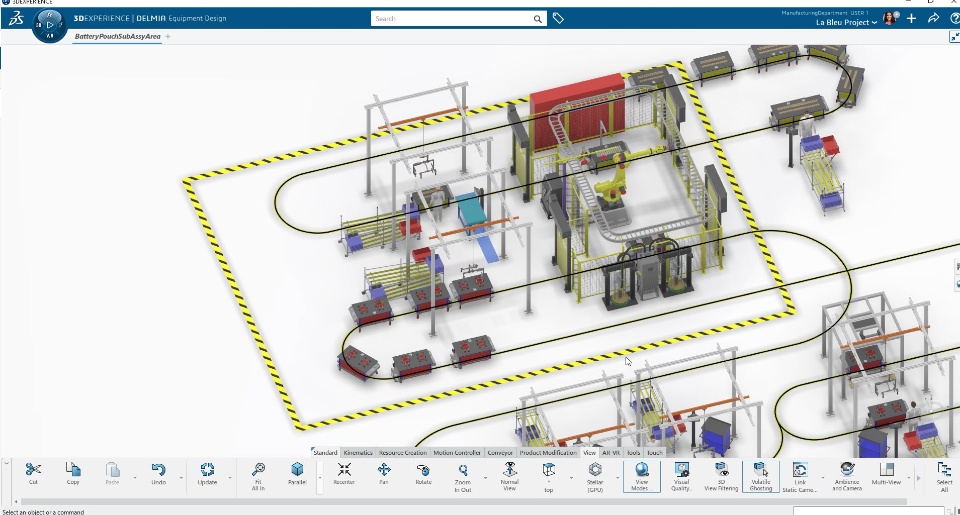
Task: Click the Copy button
Action: 73,473
